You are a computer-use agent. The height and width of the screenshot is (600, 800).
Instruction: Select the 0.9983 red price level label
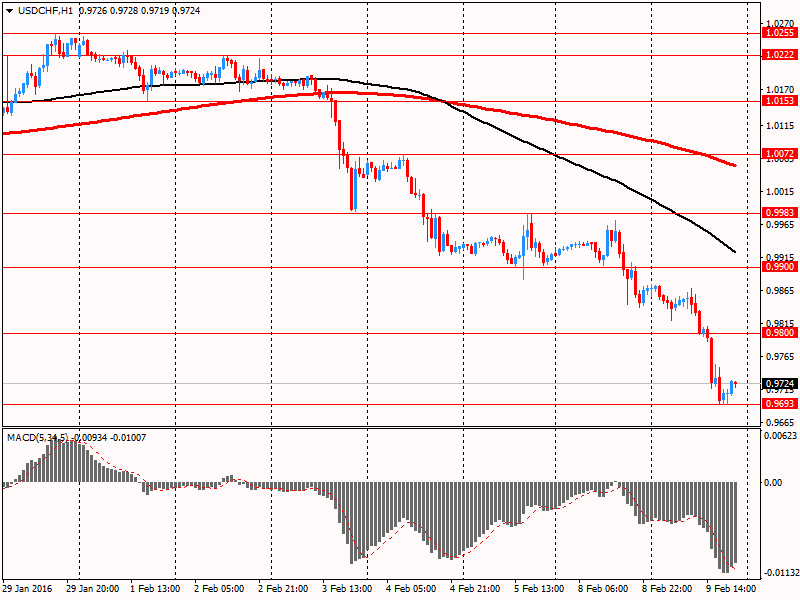click(780, 213)
